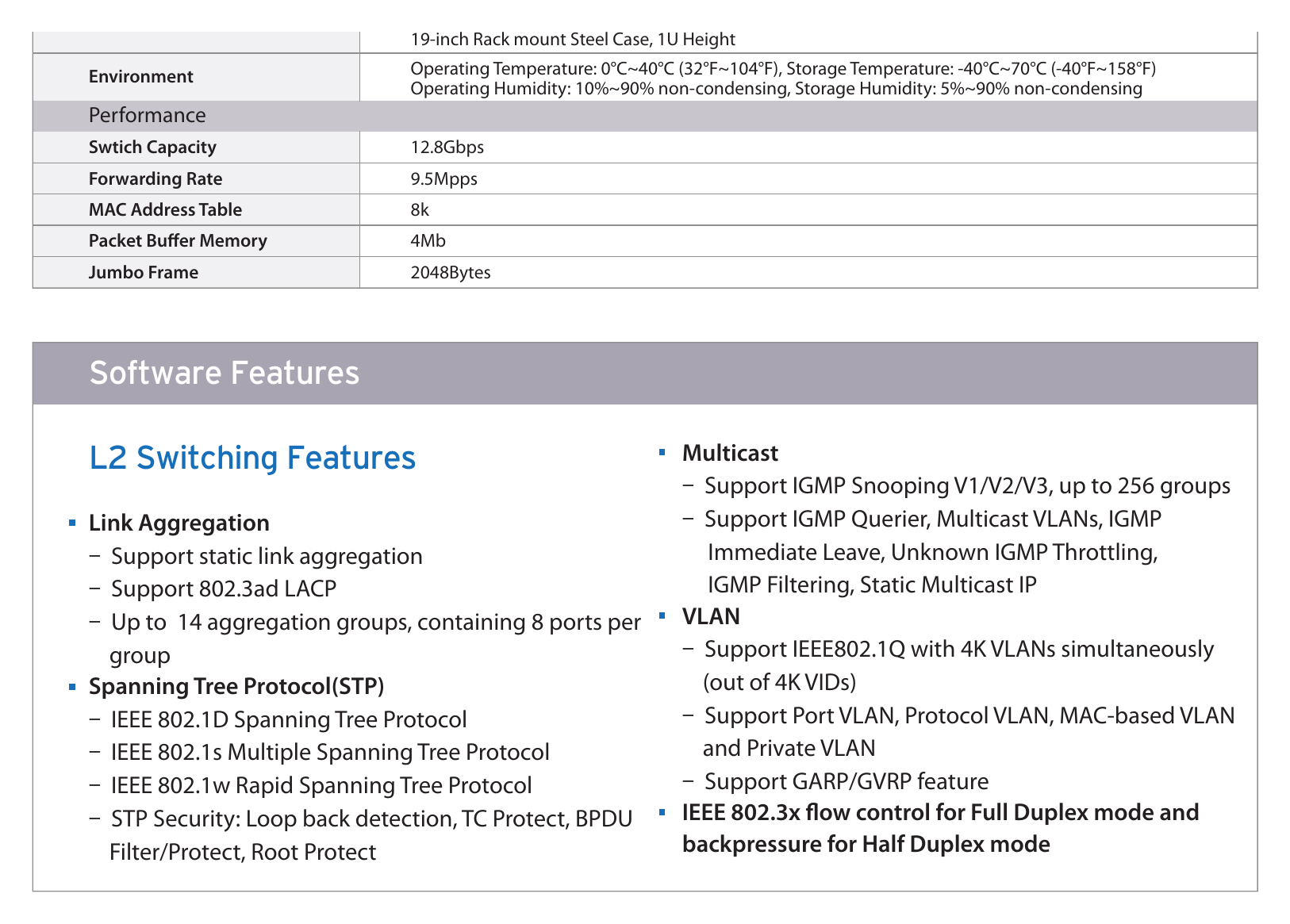Image resolution: width=1290 pixels, height=924 pixels.
Task: Click the IEEE 802.3x flow control heading
Action: coord(940,828)
